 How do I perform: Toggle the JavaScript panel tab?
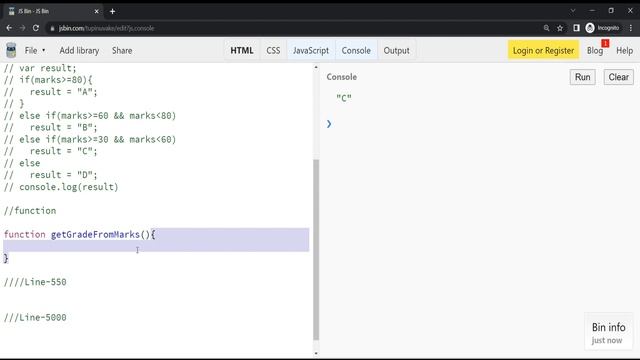click(311, 51)
